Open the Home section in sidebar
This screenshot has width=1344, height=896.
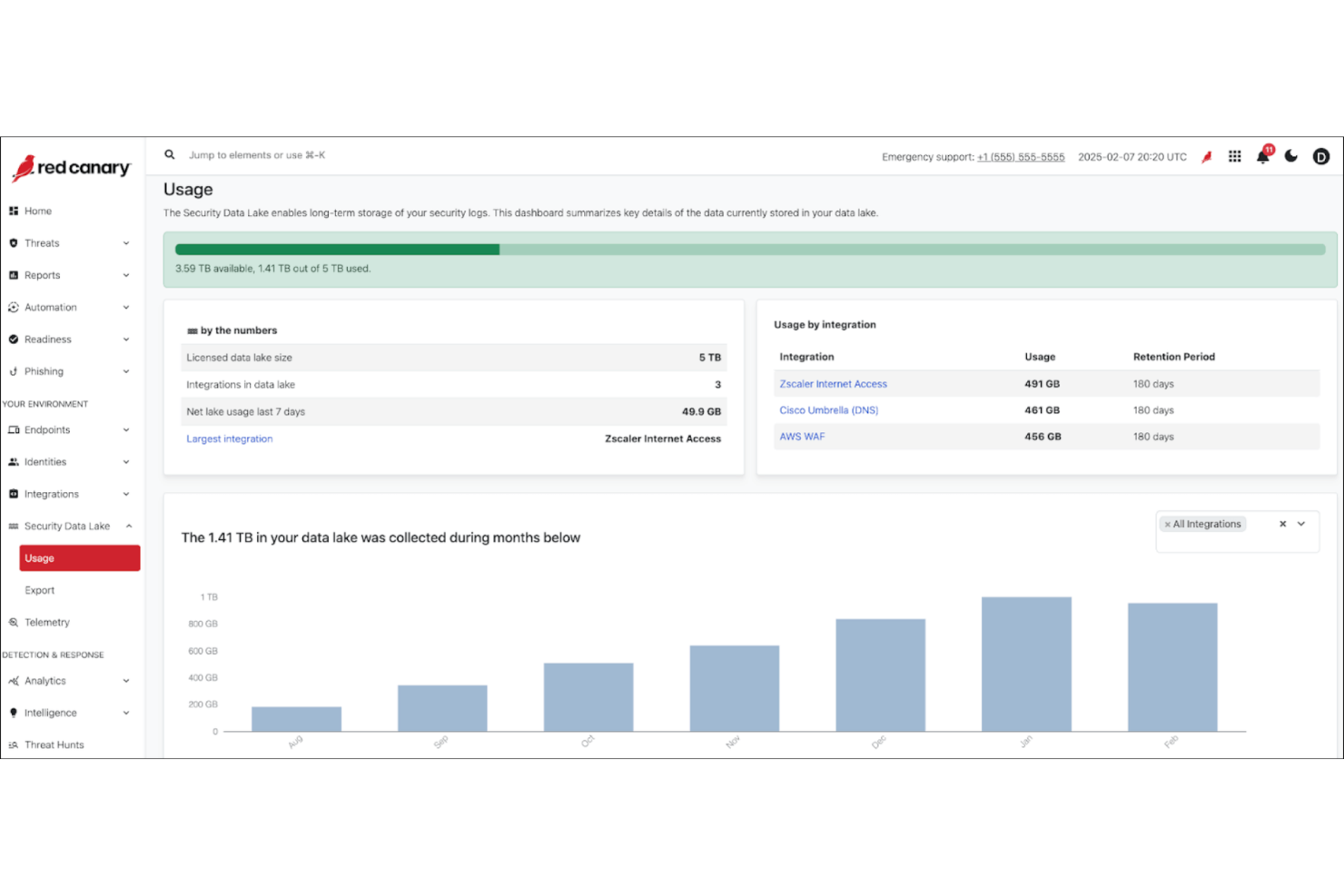[38, 211]
